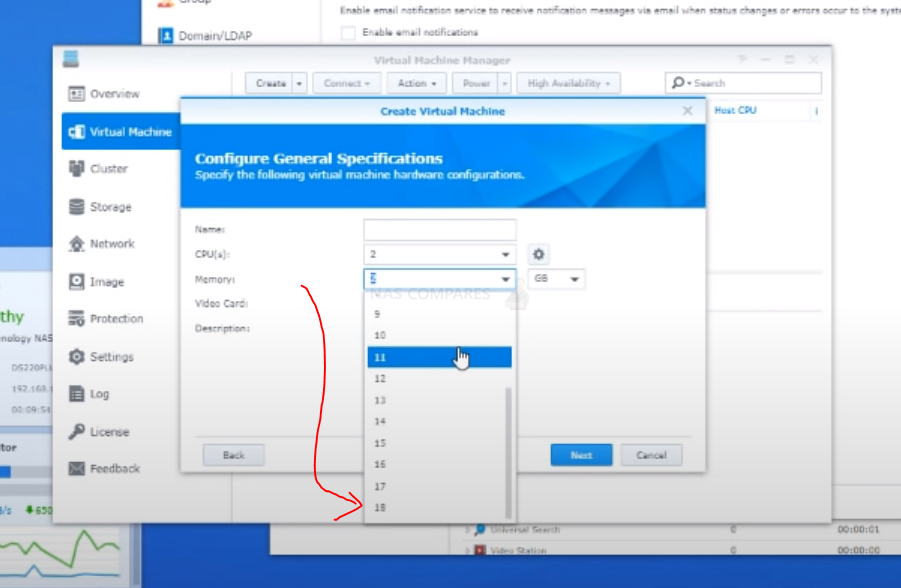Enable email notifications checkbox
Screen dimensions: 901x588
coord(348,32)
